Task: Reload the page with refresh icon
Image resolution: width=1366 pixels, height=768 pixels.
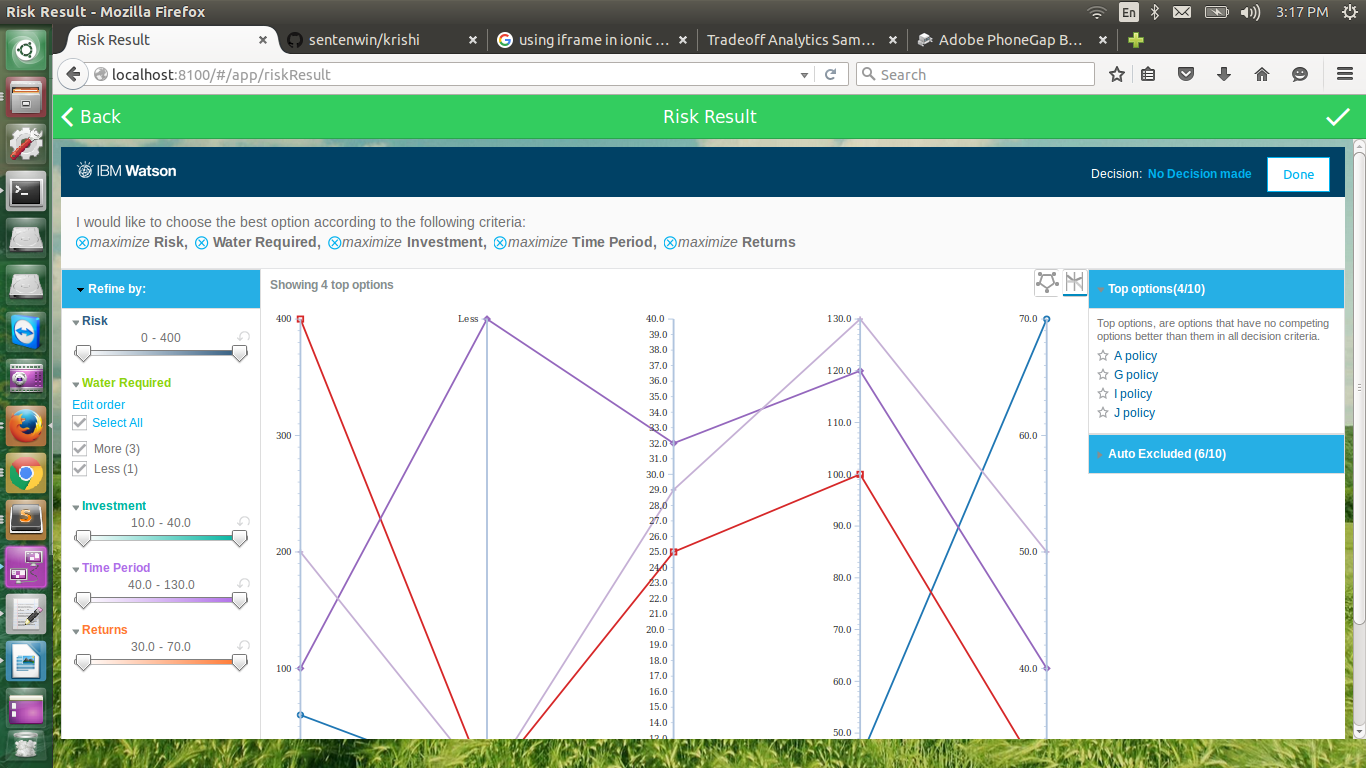Action: pyautogui.click(x=830, y=74)
